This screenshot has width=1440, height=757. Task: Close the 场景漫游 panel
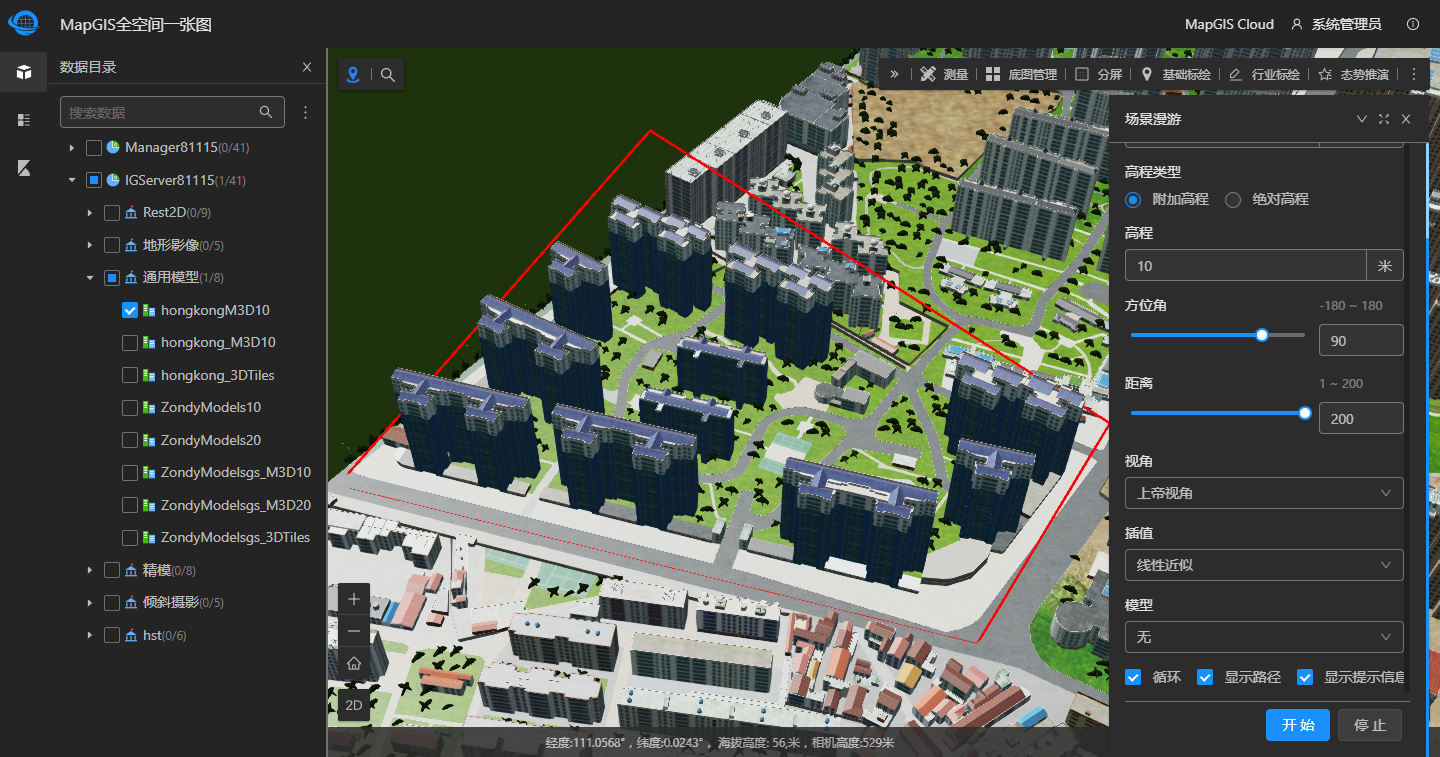point(1406,119)
